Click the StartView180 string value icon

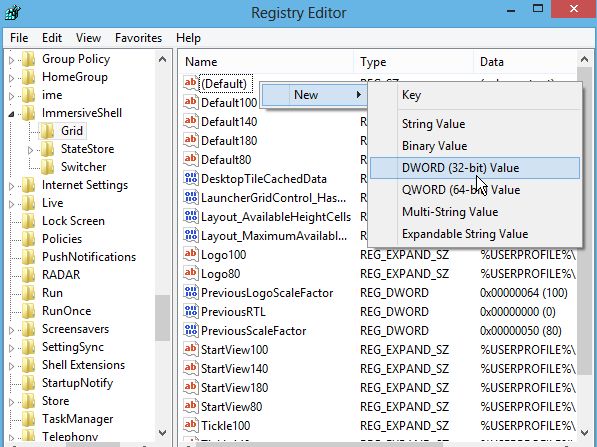click(190, 387)
